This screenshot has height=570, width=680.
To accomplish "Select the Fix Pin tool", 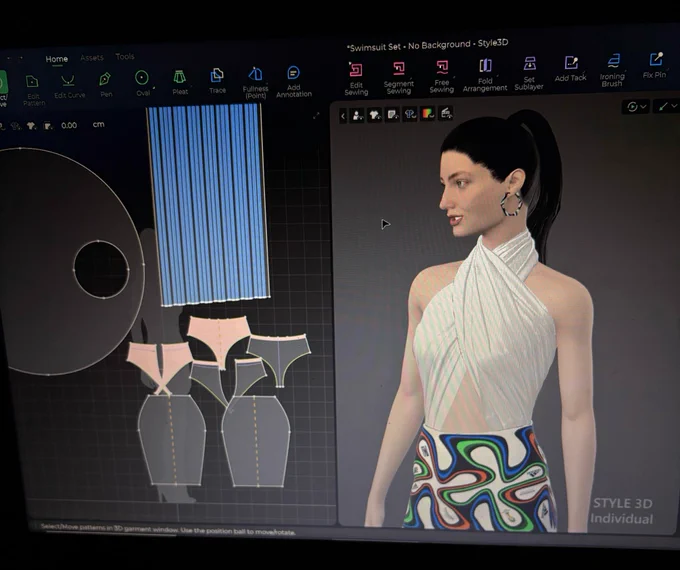I will (654, 66).
